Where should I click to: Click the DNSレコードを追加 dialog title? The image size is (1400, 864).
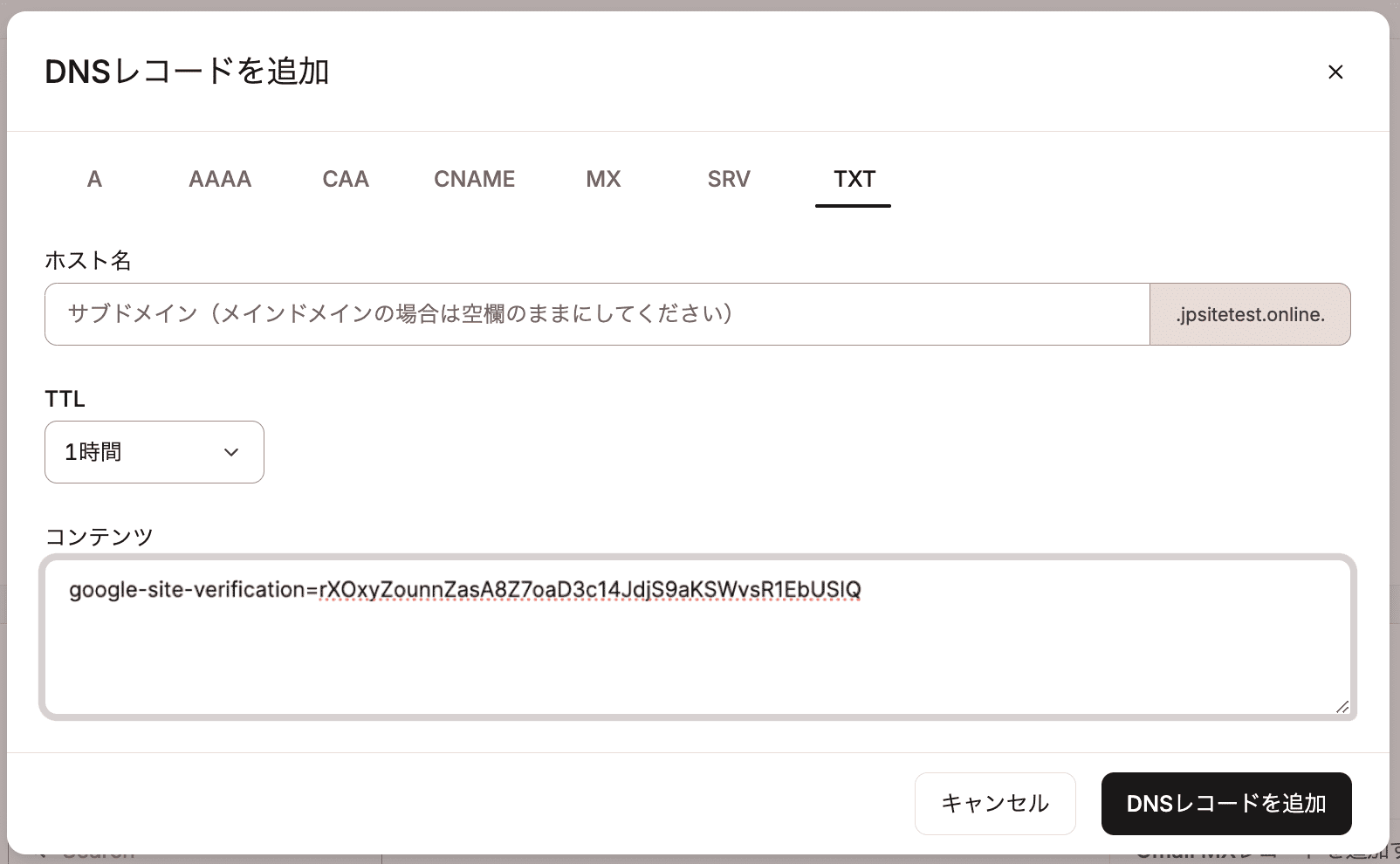(189, 72)
